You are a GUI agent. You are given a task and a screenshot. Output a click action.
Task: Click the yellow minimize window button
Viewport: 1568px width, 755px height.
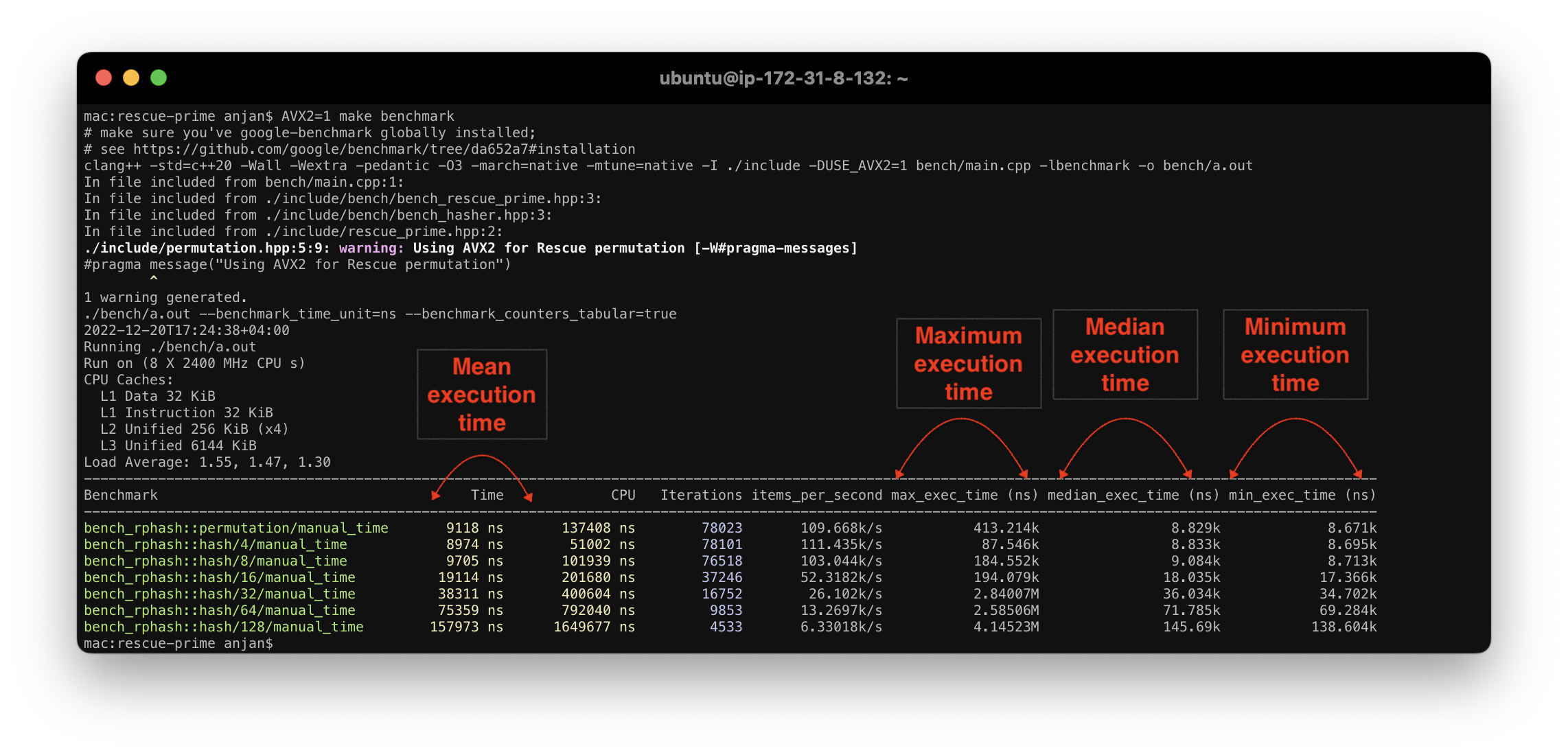[131, 78]
